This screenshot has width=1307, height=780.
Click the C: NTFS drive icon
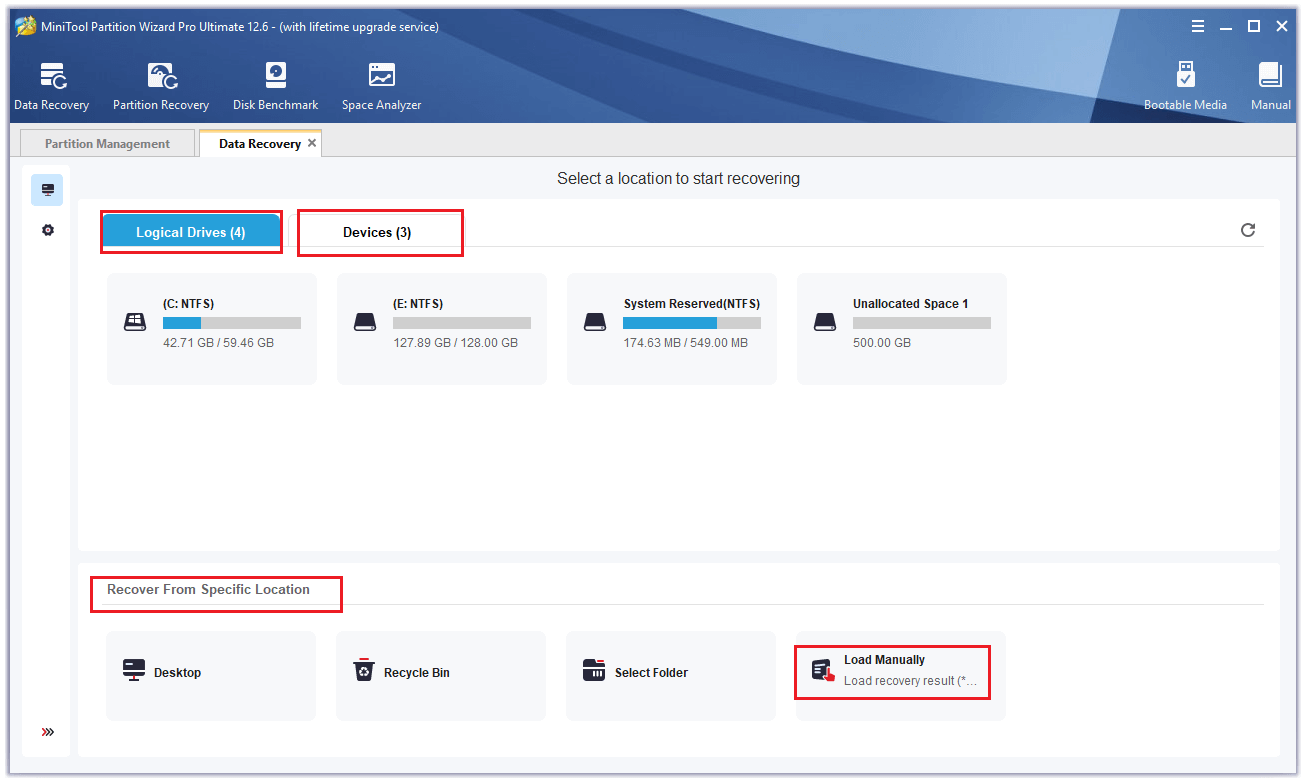(x=135, y=322)
